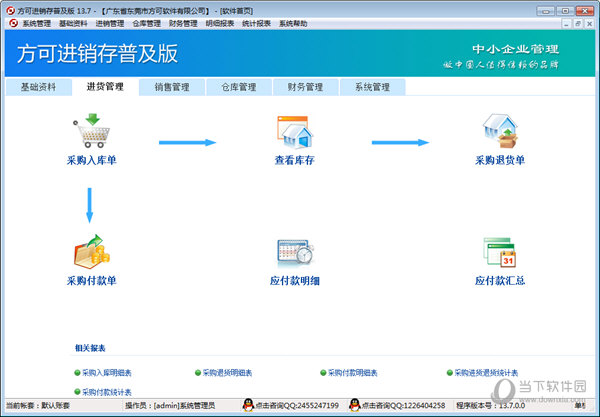Click 点击咨询QQ:1226404258 in status bar
The image size is (600, 417).
pos(403,406)
